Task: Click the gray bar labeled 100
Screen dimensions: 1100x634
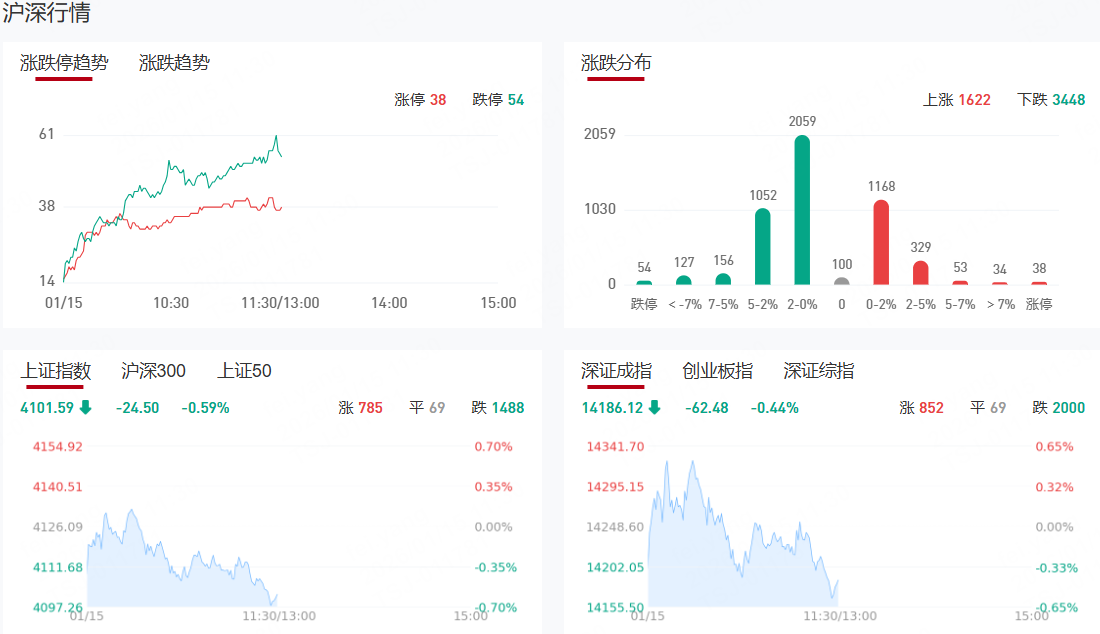Action: coord(842,281)
